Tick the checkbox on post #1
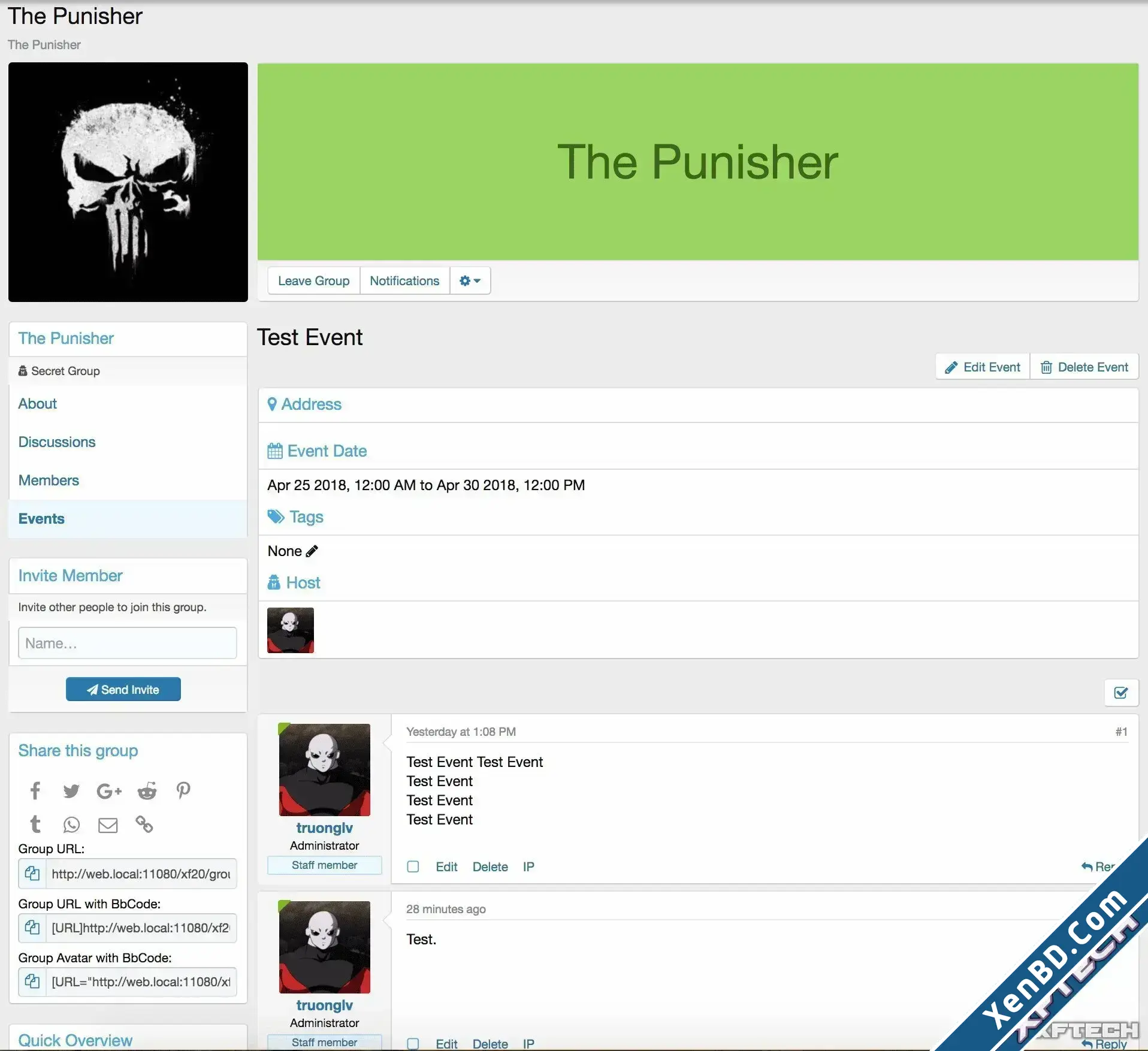Viewport: 1148px width, 1051px height. point(413,866)
